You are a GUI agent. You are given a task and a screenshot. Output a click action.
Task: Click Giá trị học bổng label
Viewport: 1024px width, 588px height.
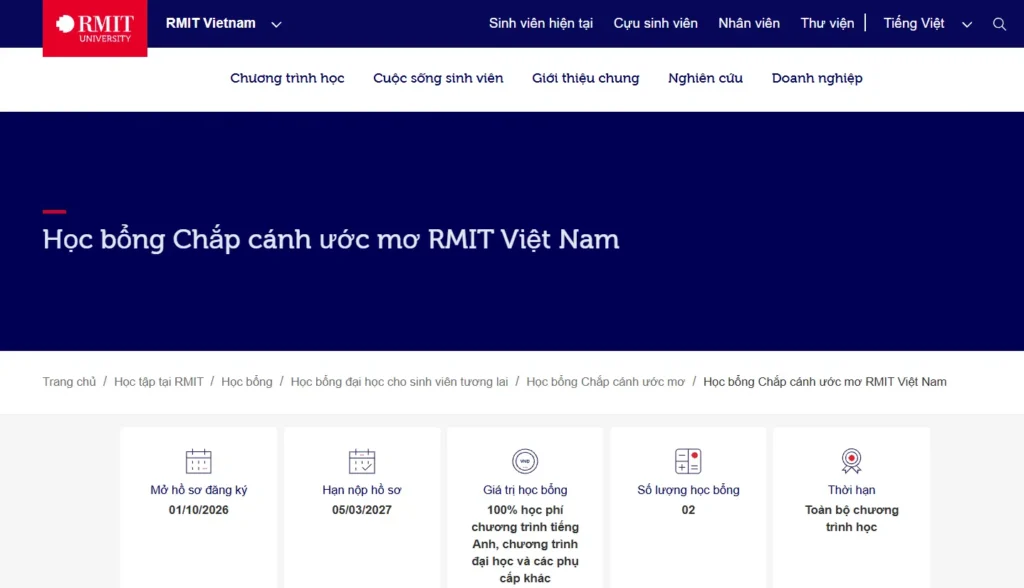click(x=525, y=490)
